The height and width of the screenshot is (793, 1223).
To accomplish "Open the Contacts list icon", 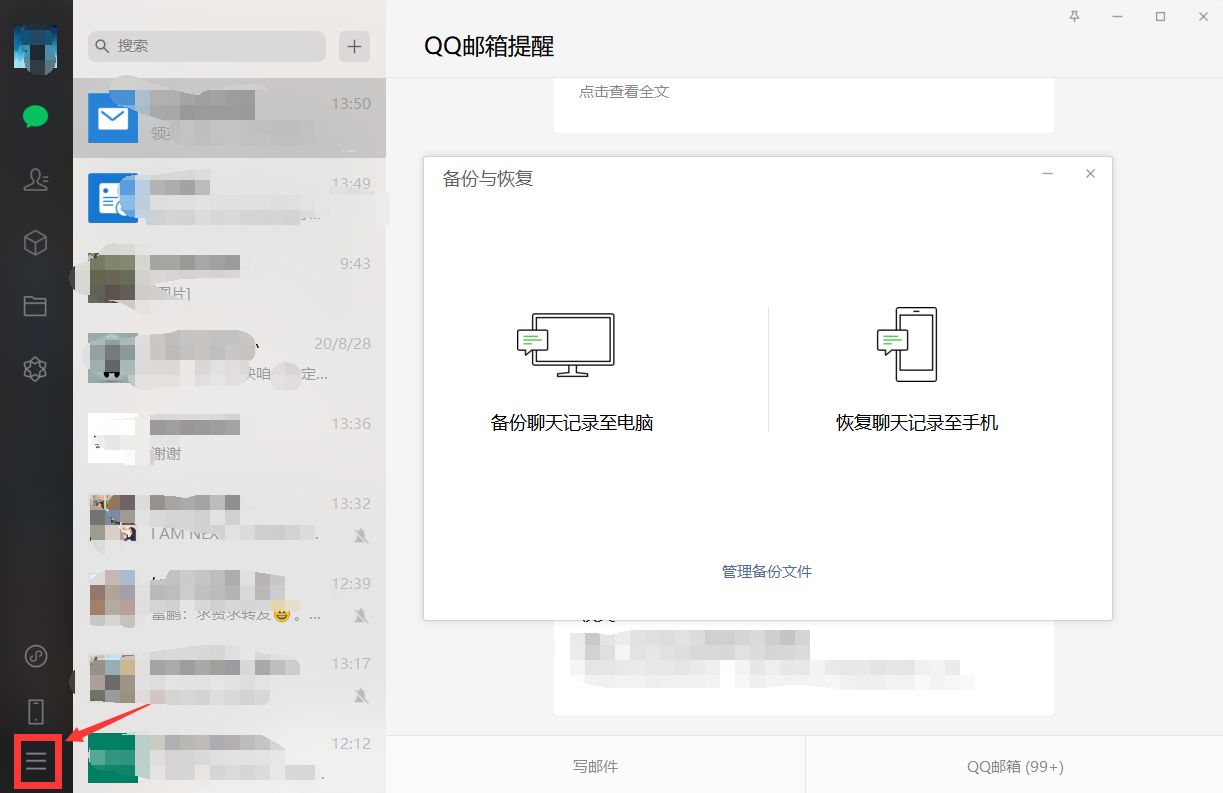I will [x=35, y=180].
